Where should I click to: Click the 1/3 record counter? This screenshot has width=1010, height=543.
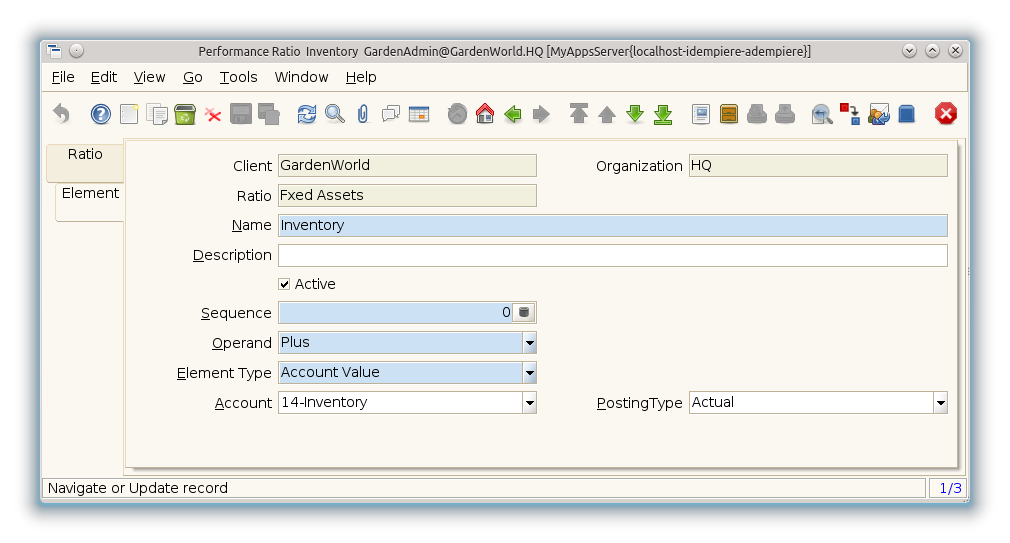pos(948,488)
